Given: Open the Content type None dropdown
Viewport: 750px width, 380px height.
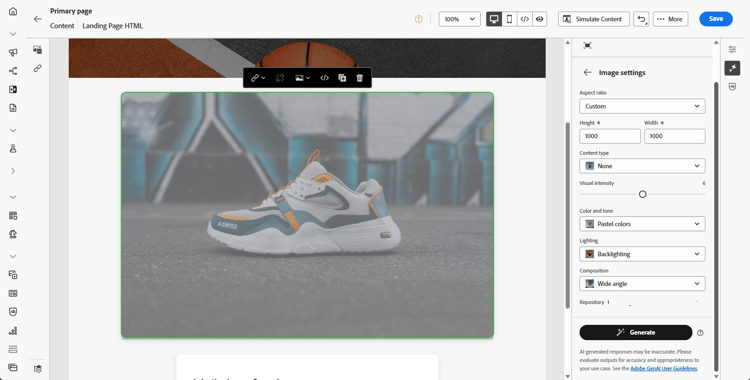Looking at the screenshot, I should pos(642,166).
